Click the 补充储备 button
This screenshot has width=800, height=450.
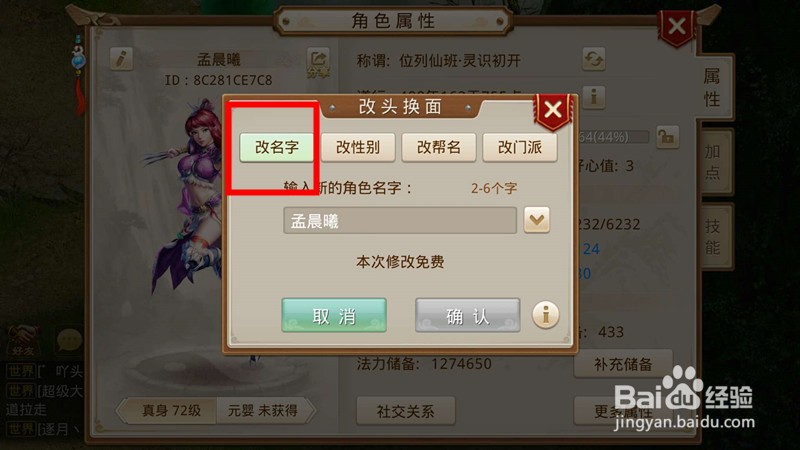(x=623, y=364)
